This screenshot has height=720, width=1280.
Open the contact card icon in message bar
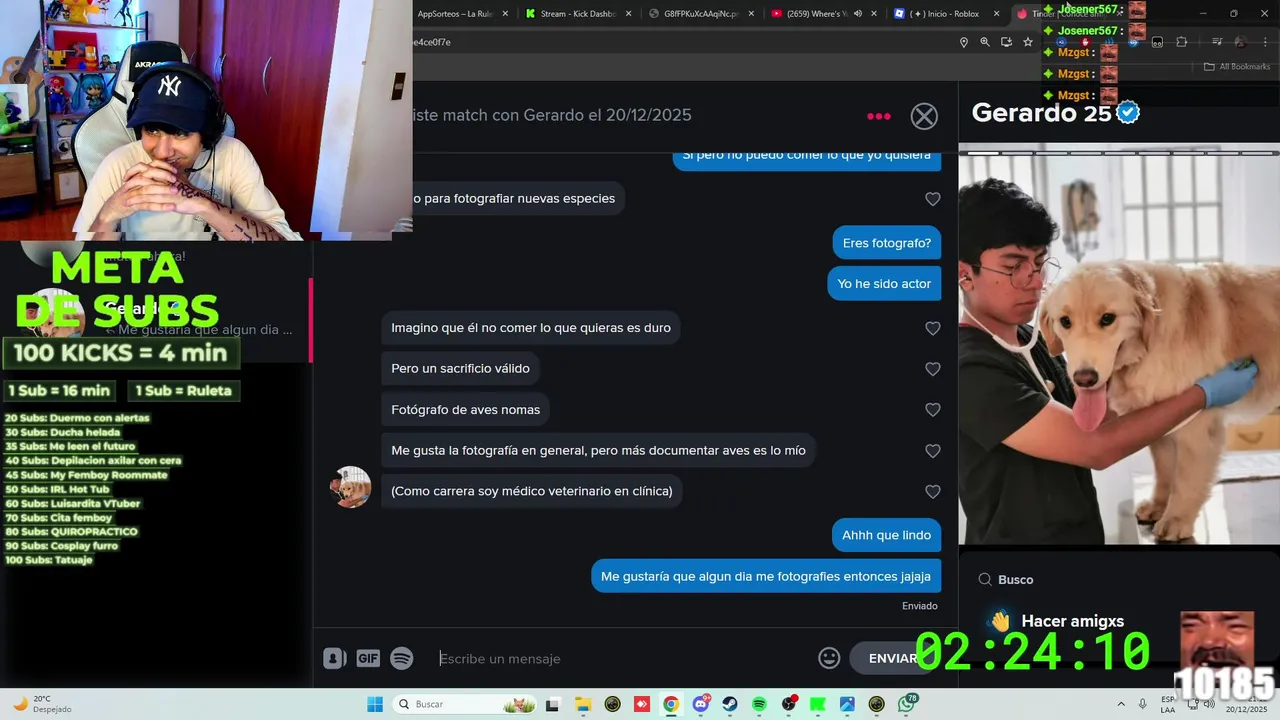[x=334, y=658]
